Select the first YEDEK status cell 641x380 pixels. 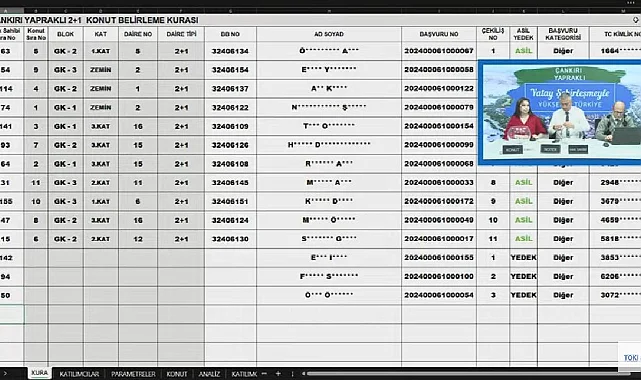523,258
